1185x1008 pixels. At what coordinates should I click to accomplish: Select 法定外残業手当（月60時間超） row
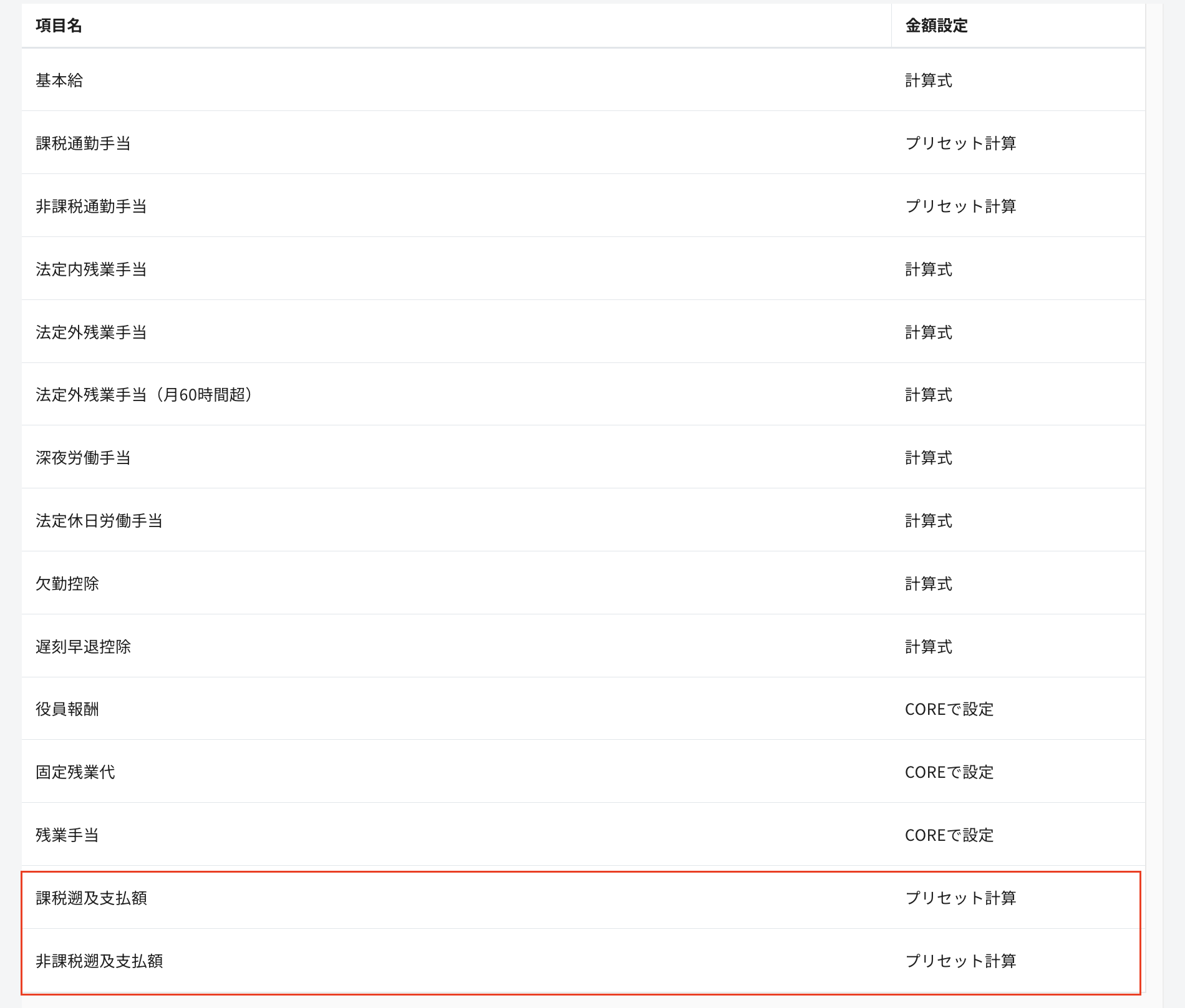click(x=144, y=395)
